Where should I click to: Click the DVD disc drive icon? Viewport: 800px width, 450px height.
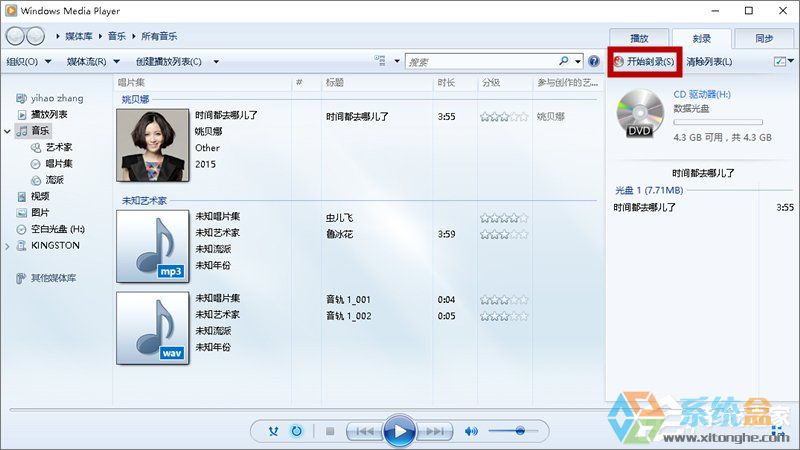pyautogui.click(x=640, y=113)
